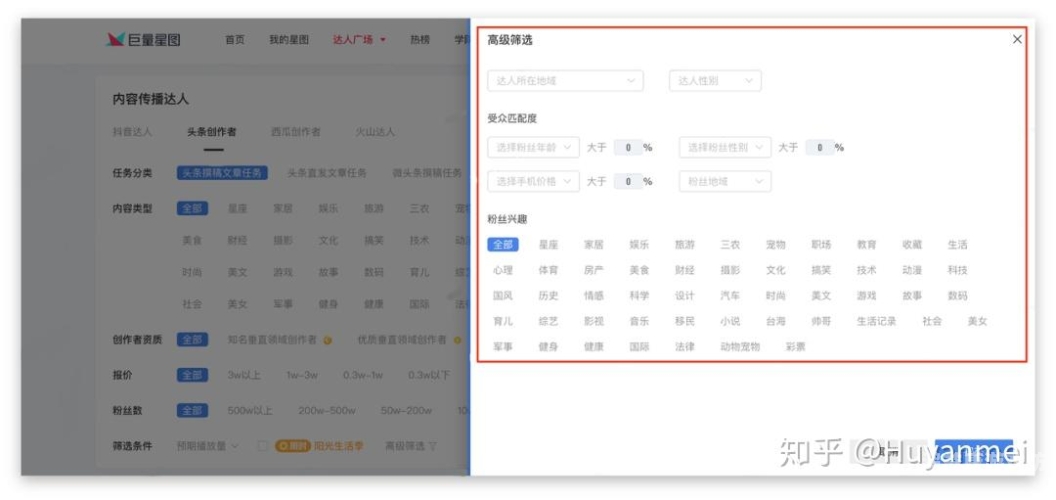Select the 生活 tag under 粉丝兴趣
This screenshot has height=500, width=1056.
click(957, 245)
